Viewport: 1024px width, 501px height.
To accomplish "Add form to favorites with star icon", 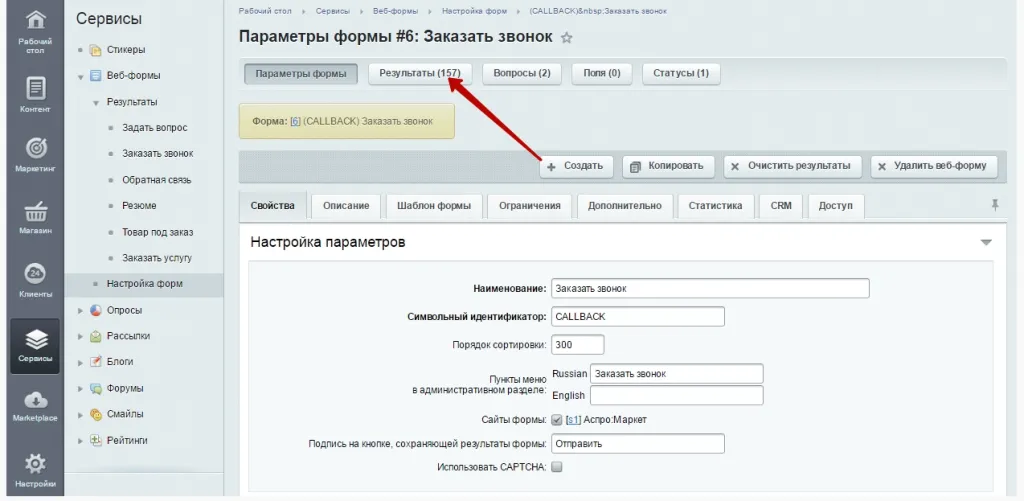I will (567, 38).
